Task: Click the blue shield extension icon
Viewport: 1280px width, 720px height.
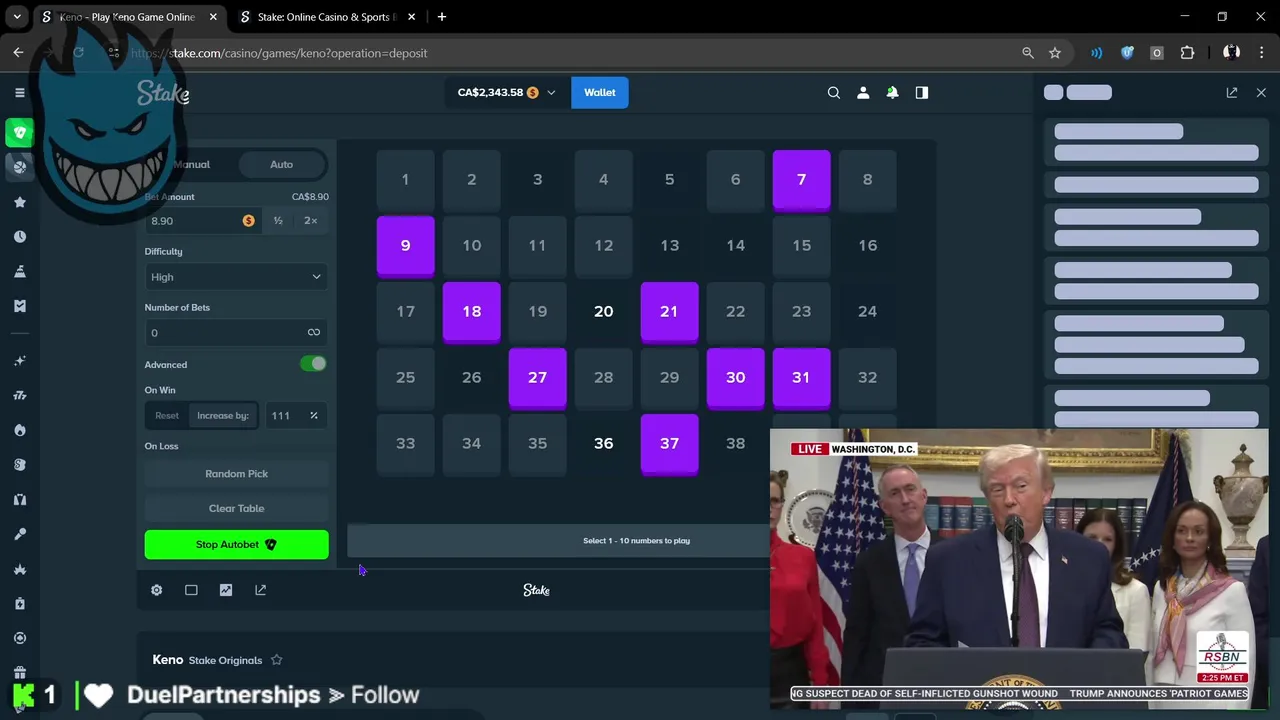Action: pos(1127,53)
